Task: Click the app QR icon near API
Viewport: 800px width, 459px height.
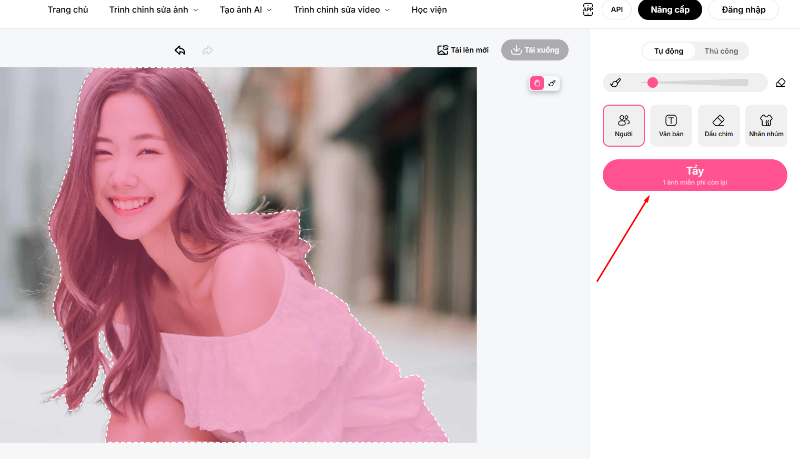Action: pyautogui.click(x=588, y=10)
